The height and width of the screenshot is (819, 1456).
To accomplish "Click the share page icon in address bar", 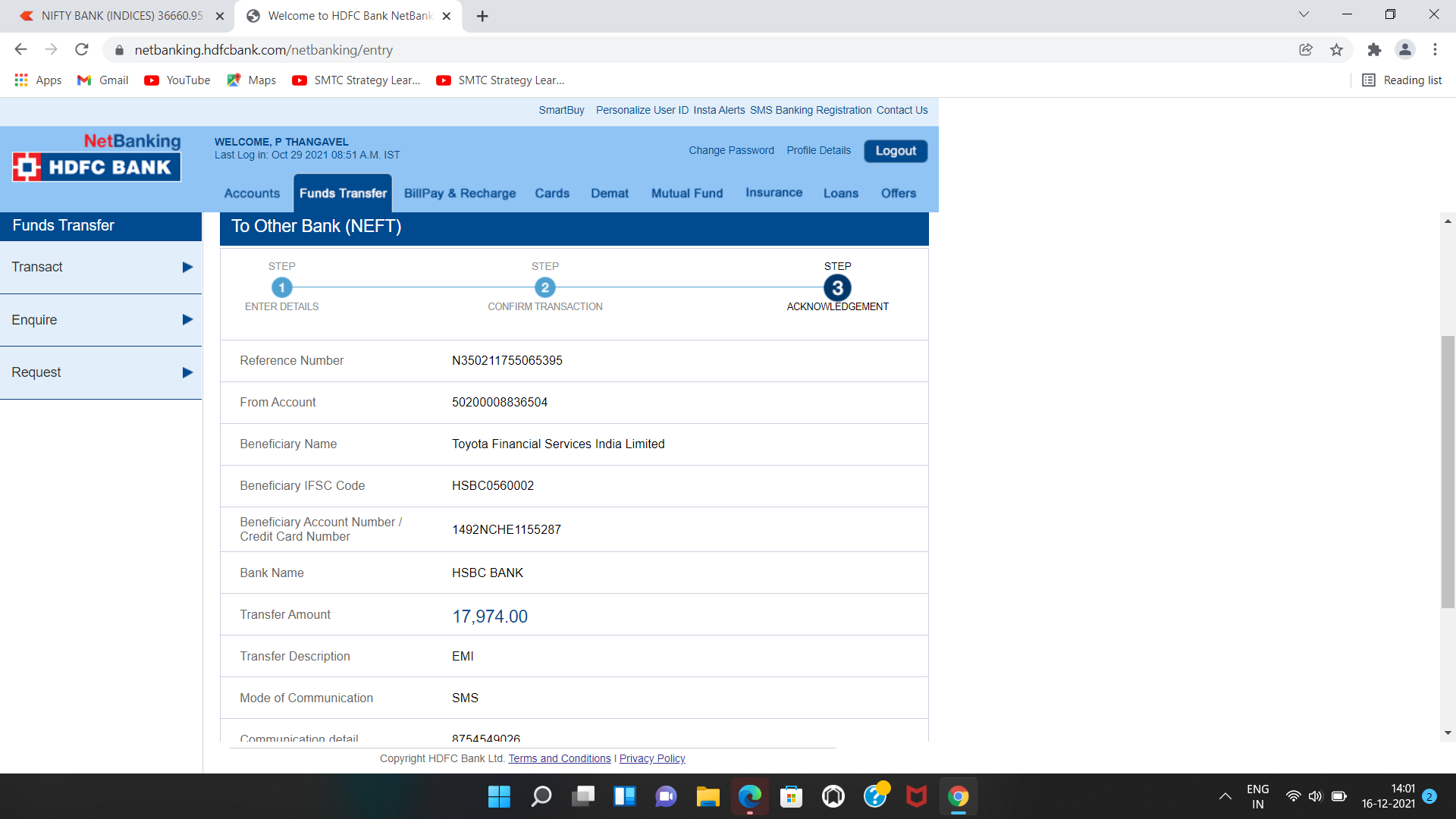I will 1306,50.
